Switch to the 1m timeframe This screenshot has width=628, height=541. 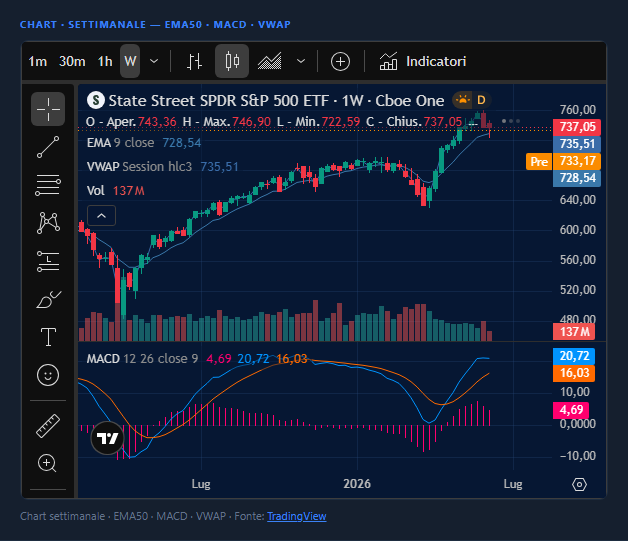pyautogui.click(x=38, y=62)
